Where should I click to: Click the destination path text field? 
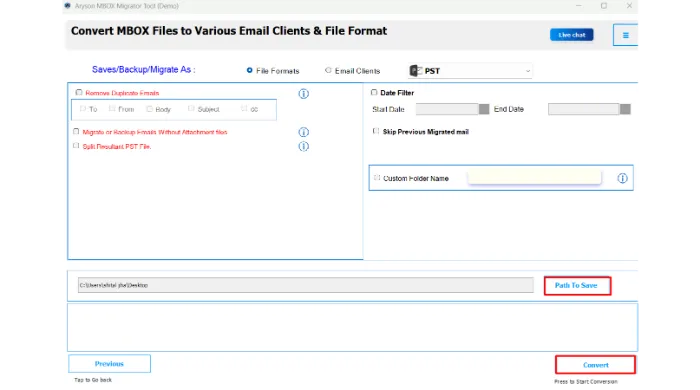[x=306, y=285]
